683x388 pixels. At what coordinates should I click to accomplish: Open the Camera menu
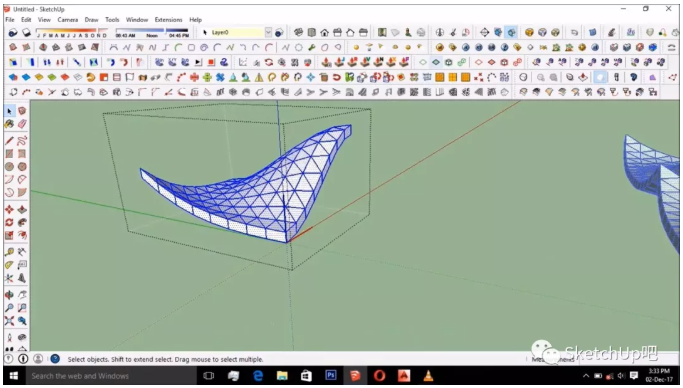pyautogui.click(x=68, y=20)
